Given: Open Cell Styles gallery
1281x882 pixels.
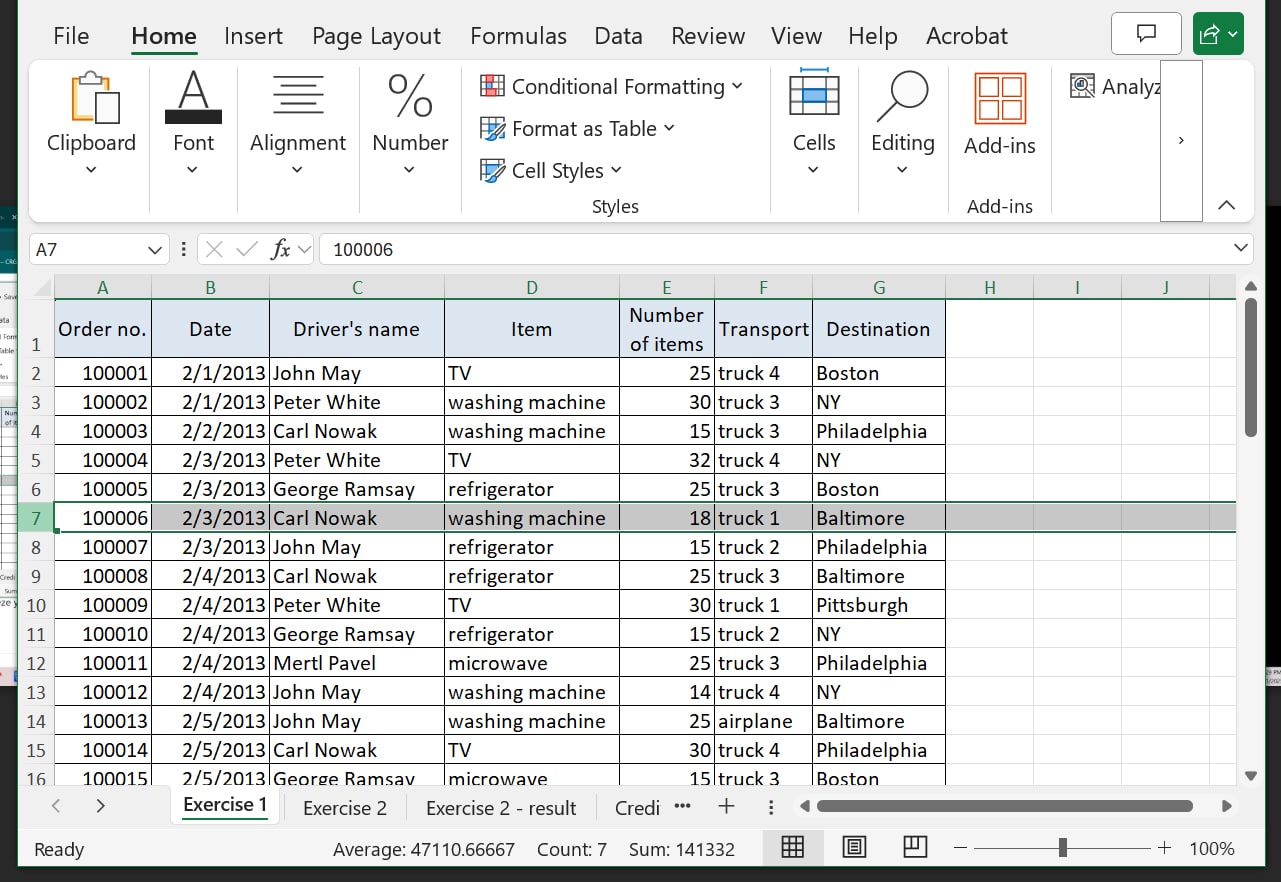Looking at the screenshot, I should click(x=493, y=170).
